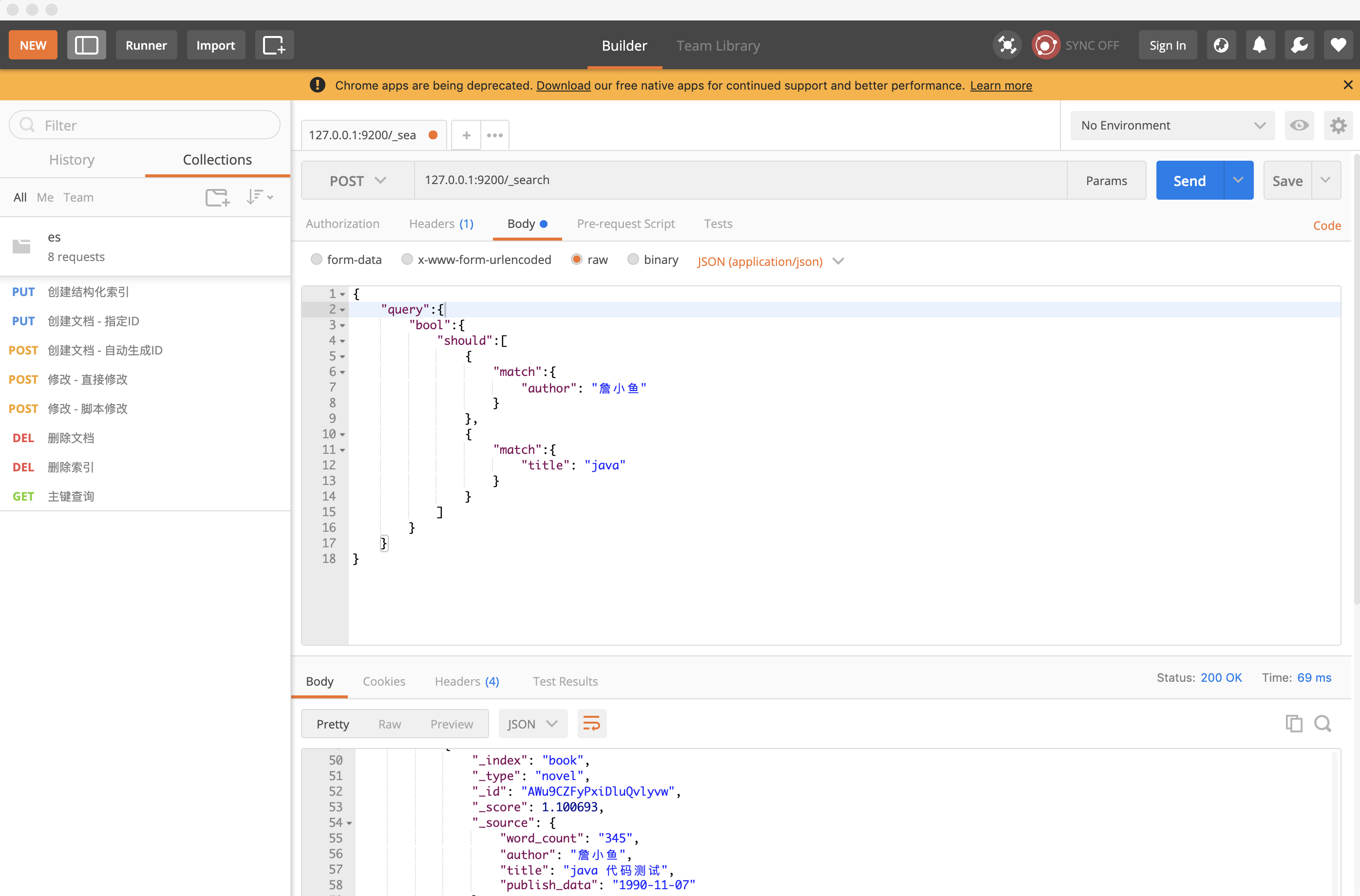Click the new collection folder icon
1360x896 pixels.
[217, 197]
